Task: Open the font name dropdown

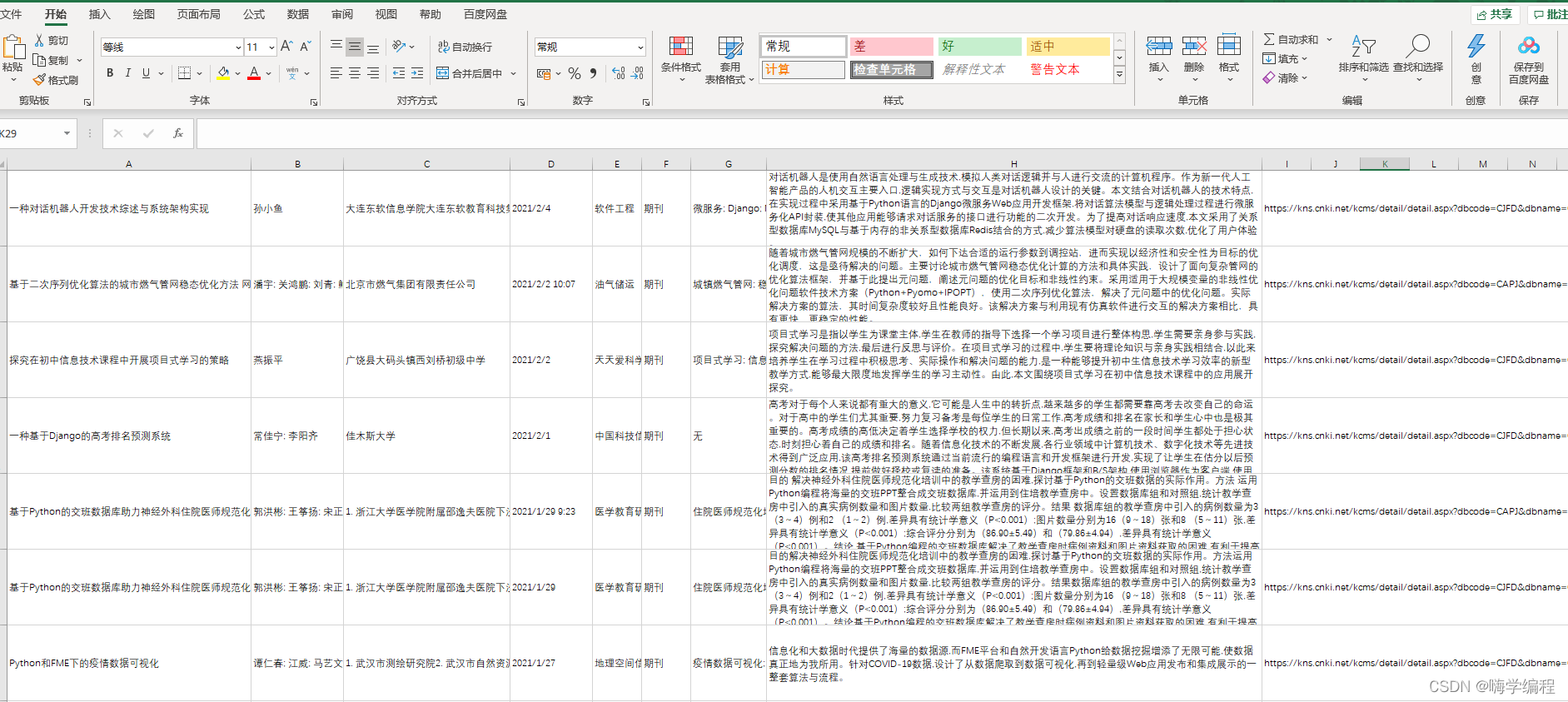Action: tap(237, 47)
